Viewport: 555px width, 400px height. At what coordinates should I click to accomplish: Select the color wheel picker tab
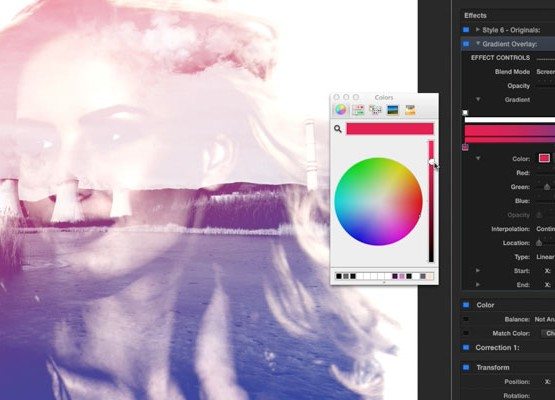[x=341, y=110]
